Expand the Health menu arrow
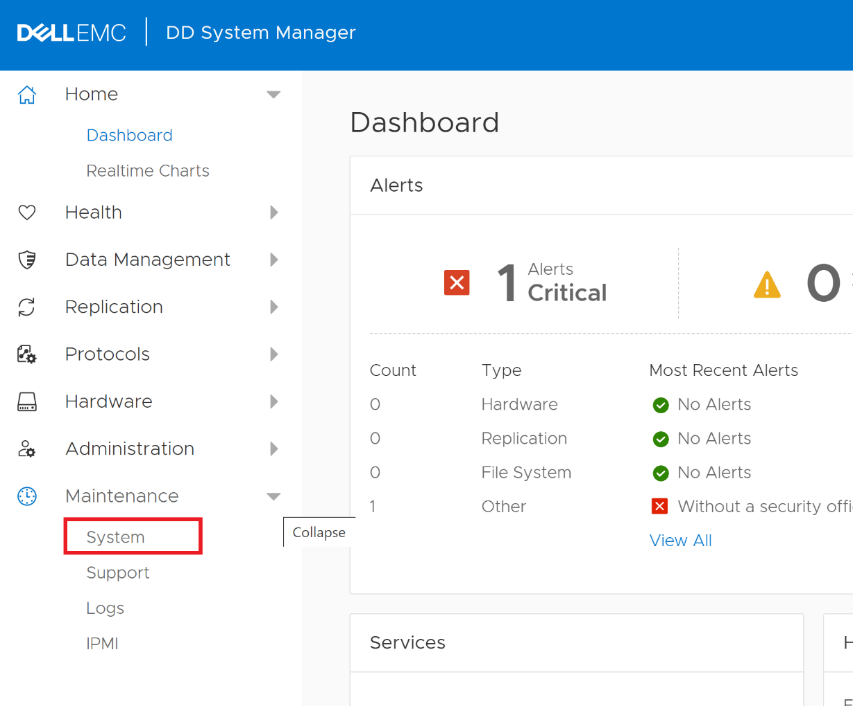Screen dimensions: 853x706 point(273,212)
